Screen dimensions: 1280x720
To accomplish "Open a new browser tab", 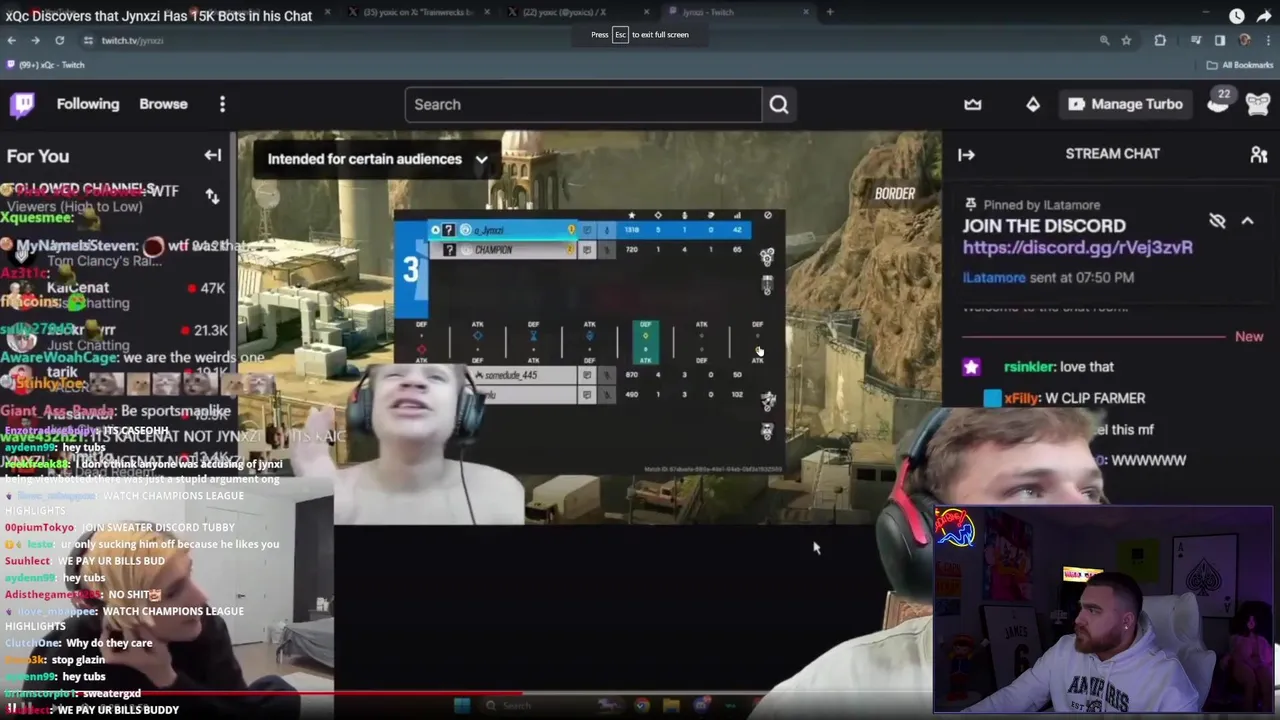I will pos(830,12).
